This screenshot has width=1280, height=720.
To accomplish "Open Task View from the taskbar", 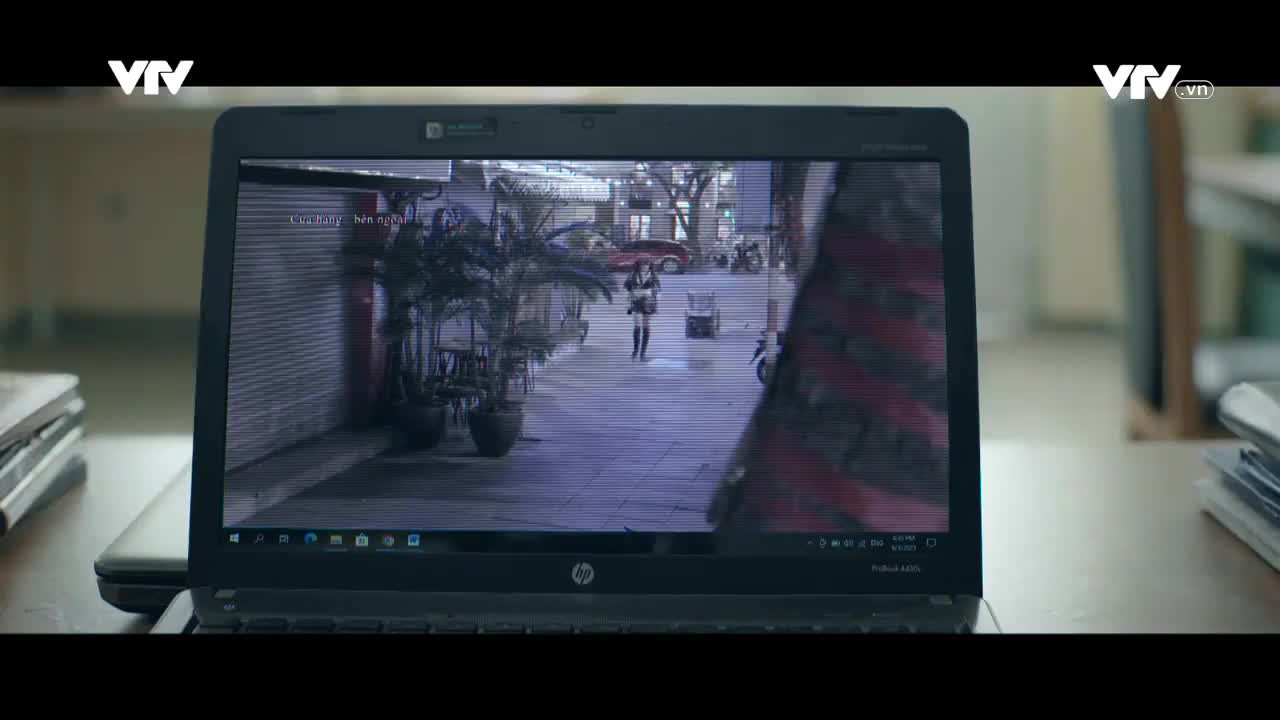I will tap(284, 539).
